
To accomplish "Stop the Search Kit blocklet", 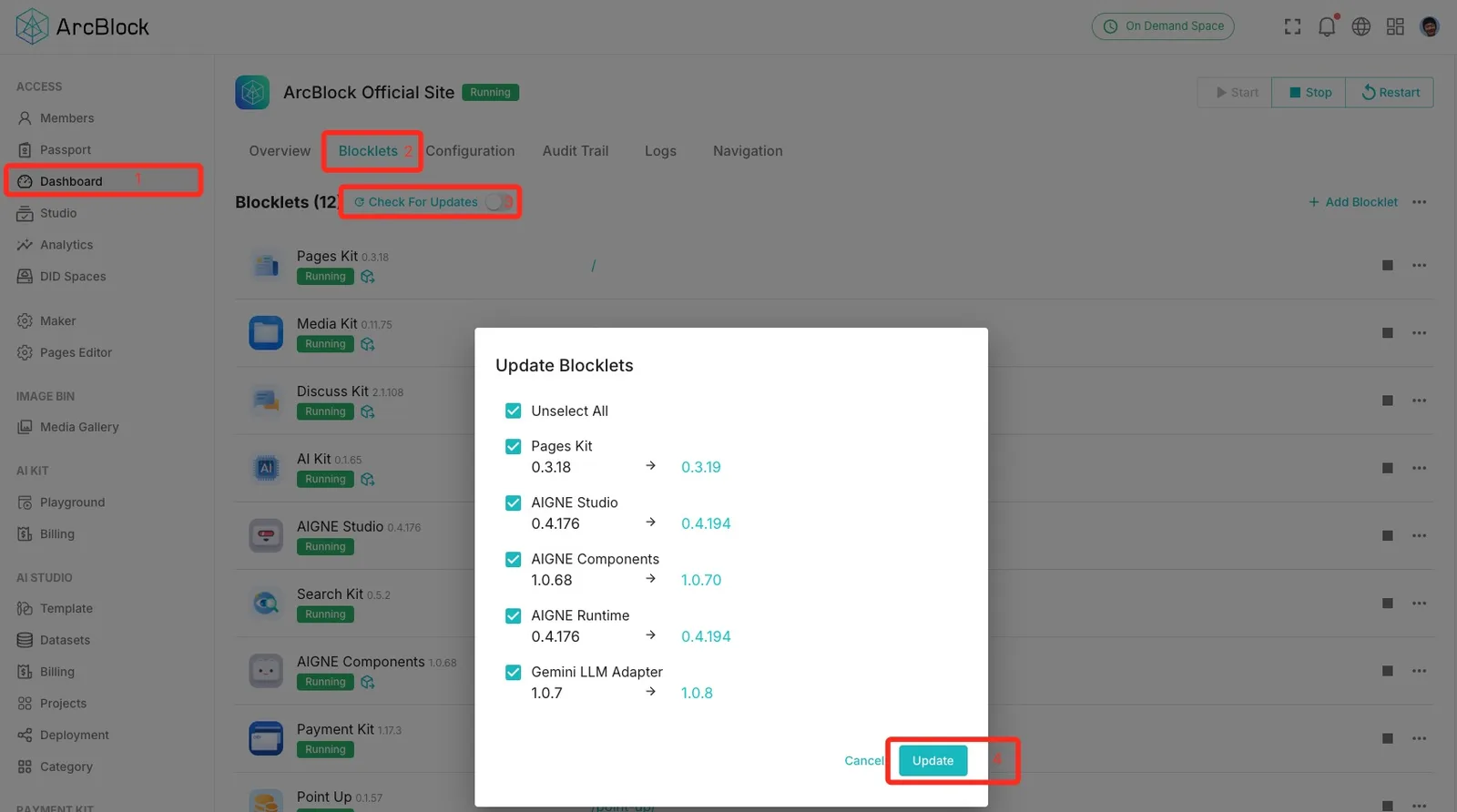I will pos(1387,604).
